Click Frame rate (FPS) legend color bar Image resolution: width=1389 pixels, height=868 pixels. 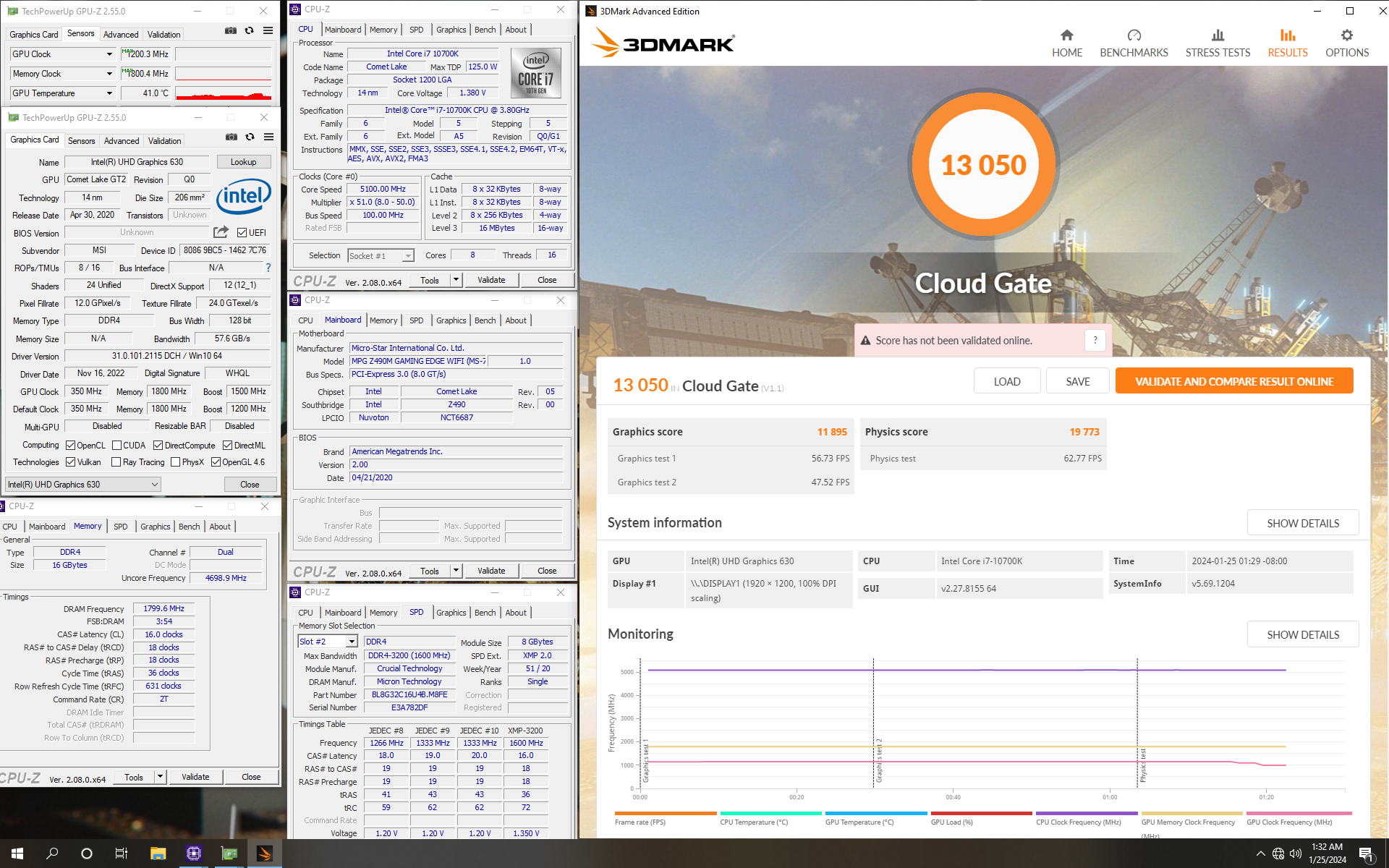(666, 813)
